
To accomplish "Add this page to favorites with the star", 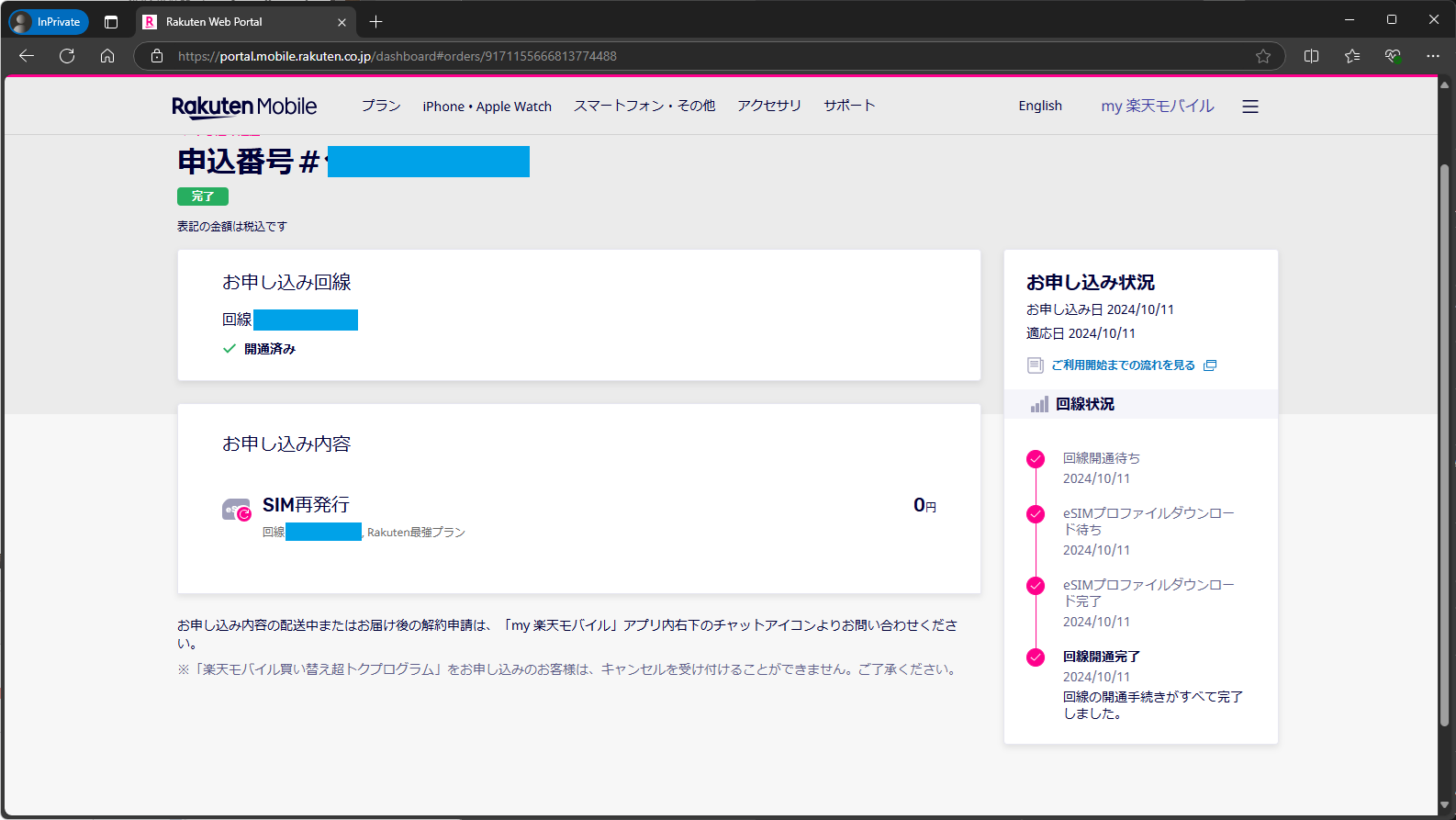I will 1263,56.
